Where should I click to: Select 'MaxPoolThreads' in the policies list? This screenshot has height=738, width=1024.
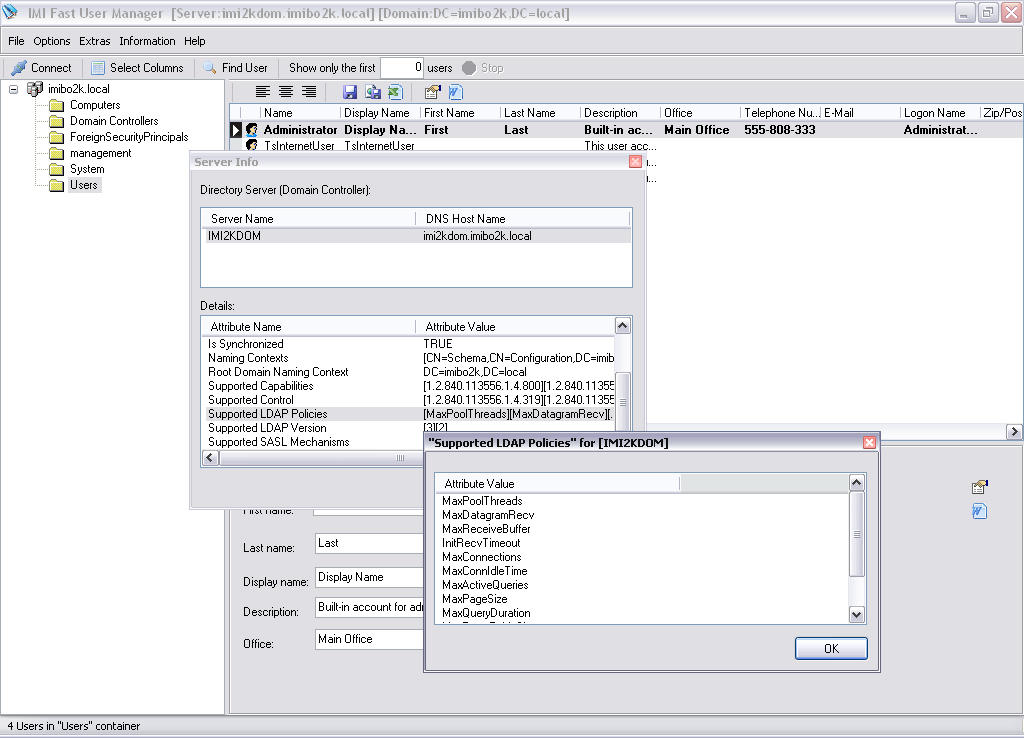click(x=482, y=501)
